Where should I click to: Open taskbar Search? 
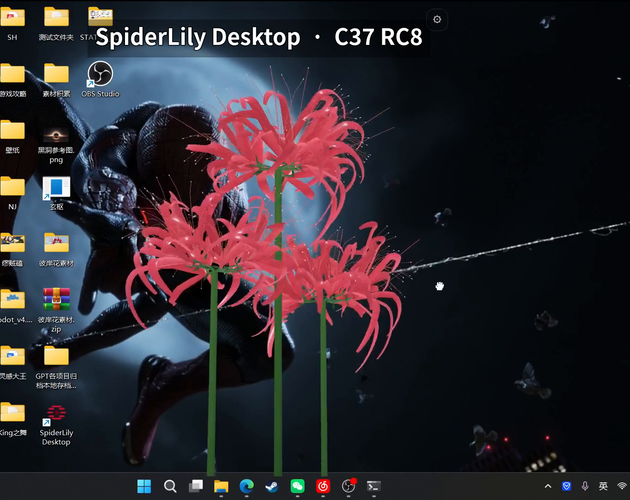coord(170,486)
